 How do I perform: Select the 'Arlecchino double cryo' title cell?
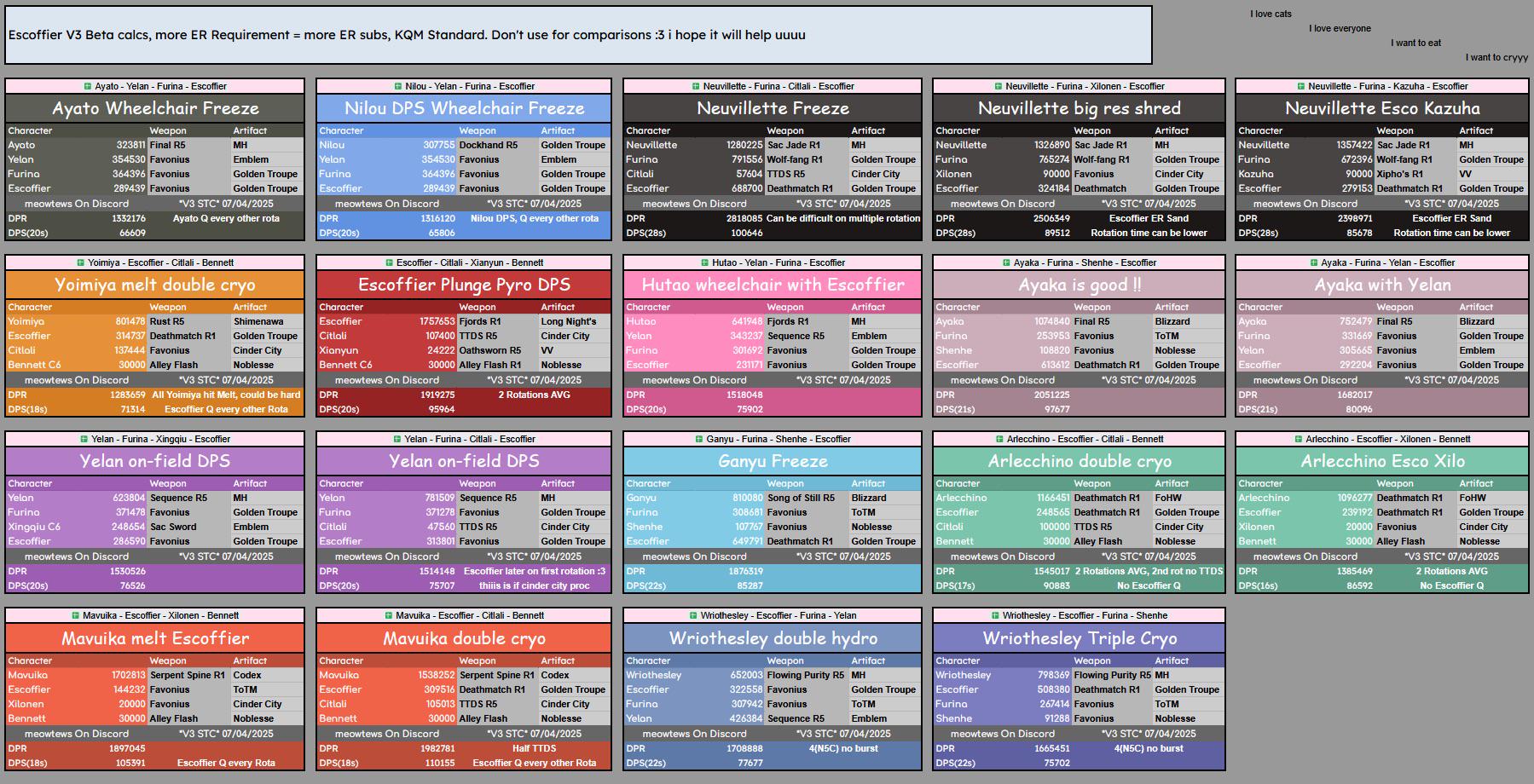[1079, 461]
